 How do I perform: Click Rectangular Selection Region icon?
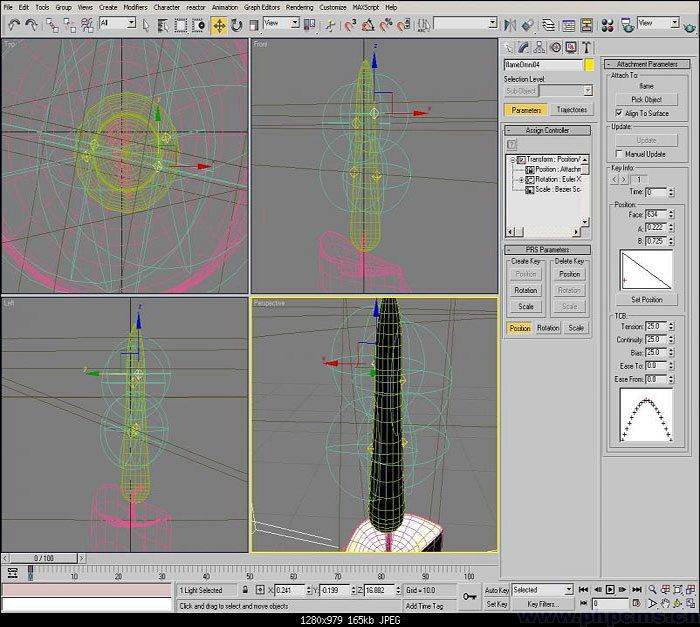(180, 25)
